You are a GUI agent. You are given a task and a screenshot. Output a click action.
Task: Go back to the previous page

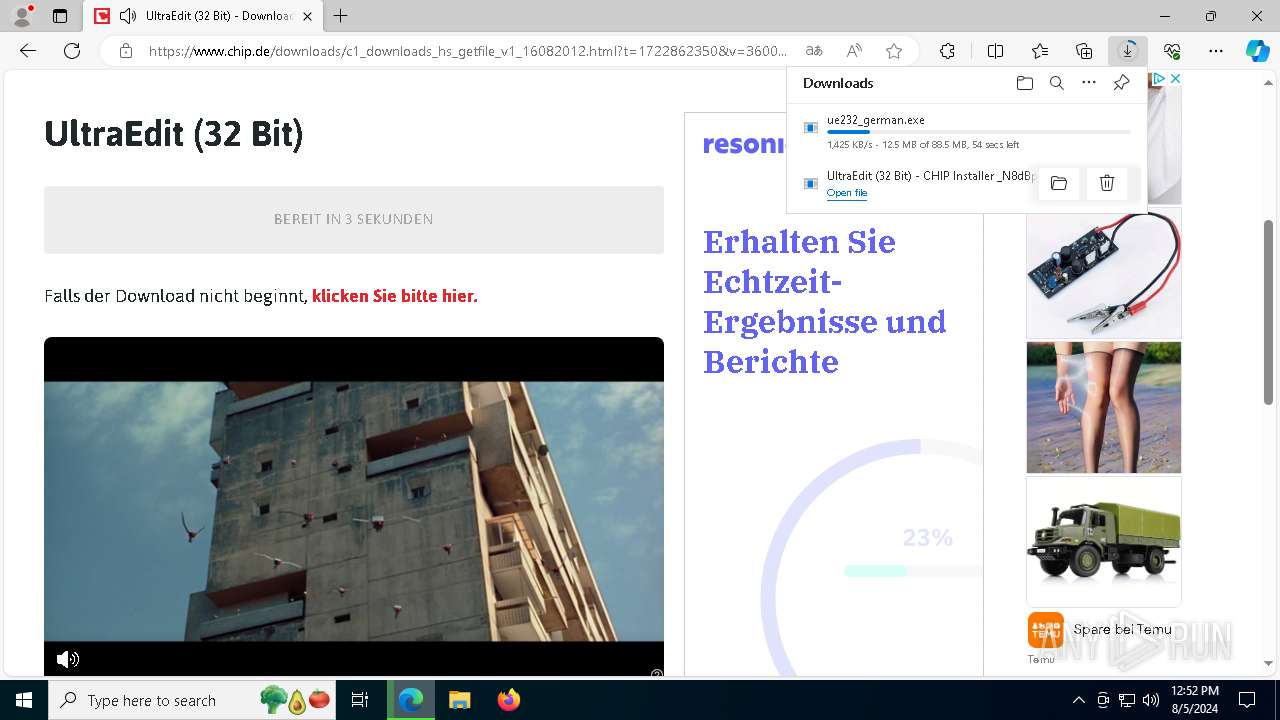click(28, 51)
